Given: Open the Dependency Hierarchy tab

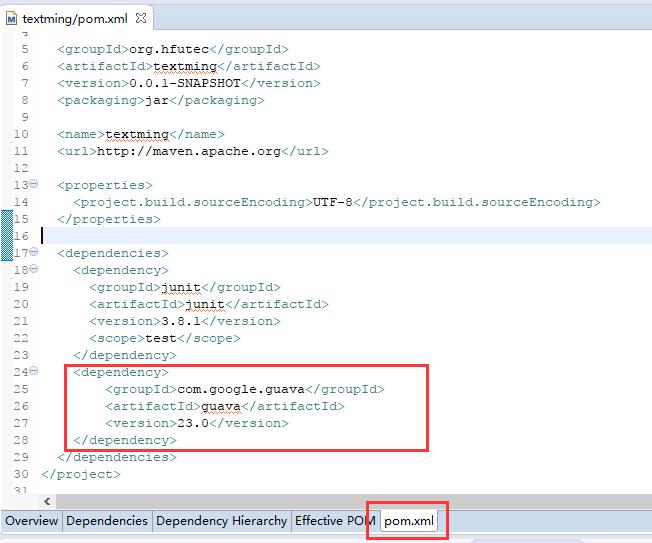Looking at the screenshot, I should coord(222,521).
